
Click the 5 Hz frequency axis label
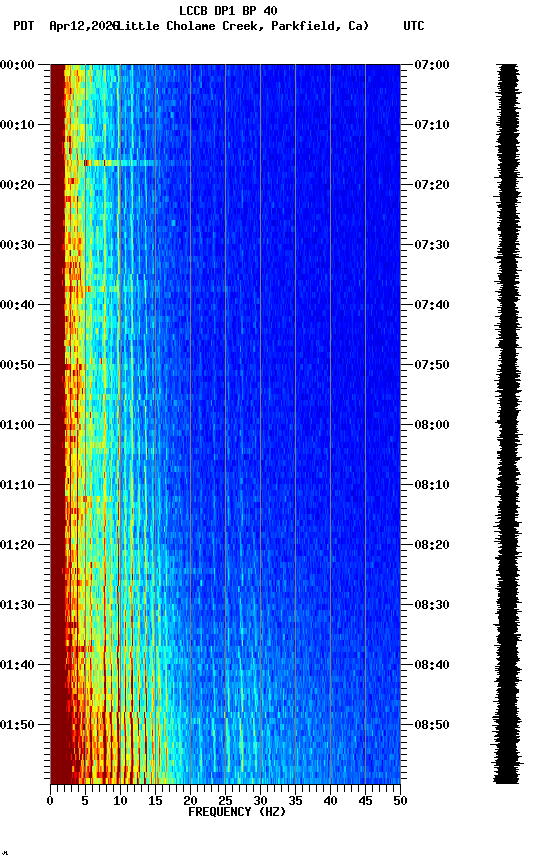85,801
